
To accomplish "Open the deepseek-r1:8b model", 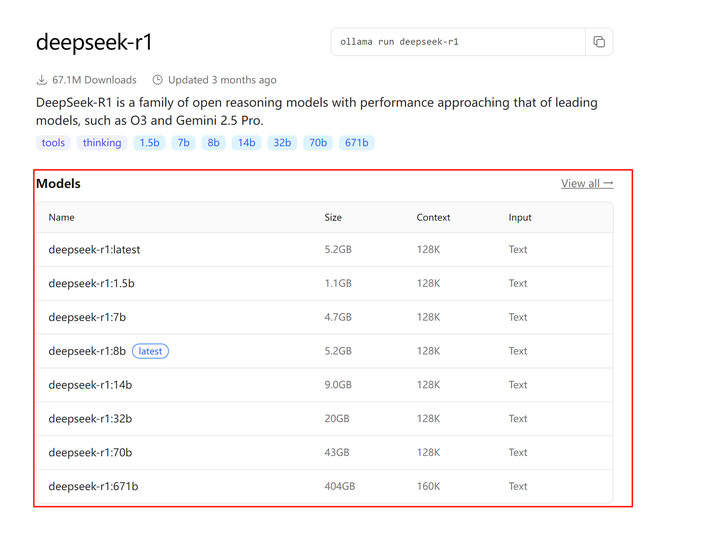I will click(x=87, y=351).
